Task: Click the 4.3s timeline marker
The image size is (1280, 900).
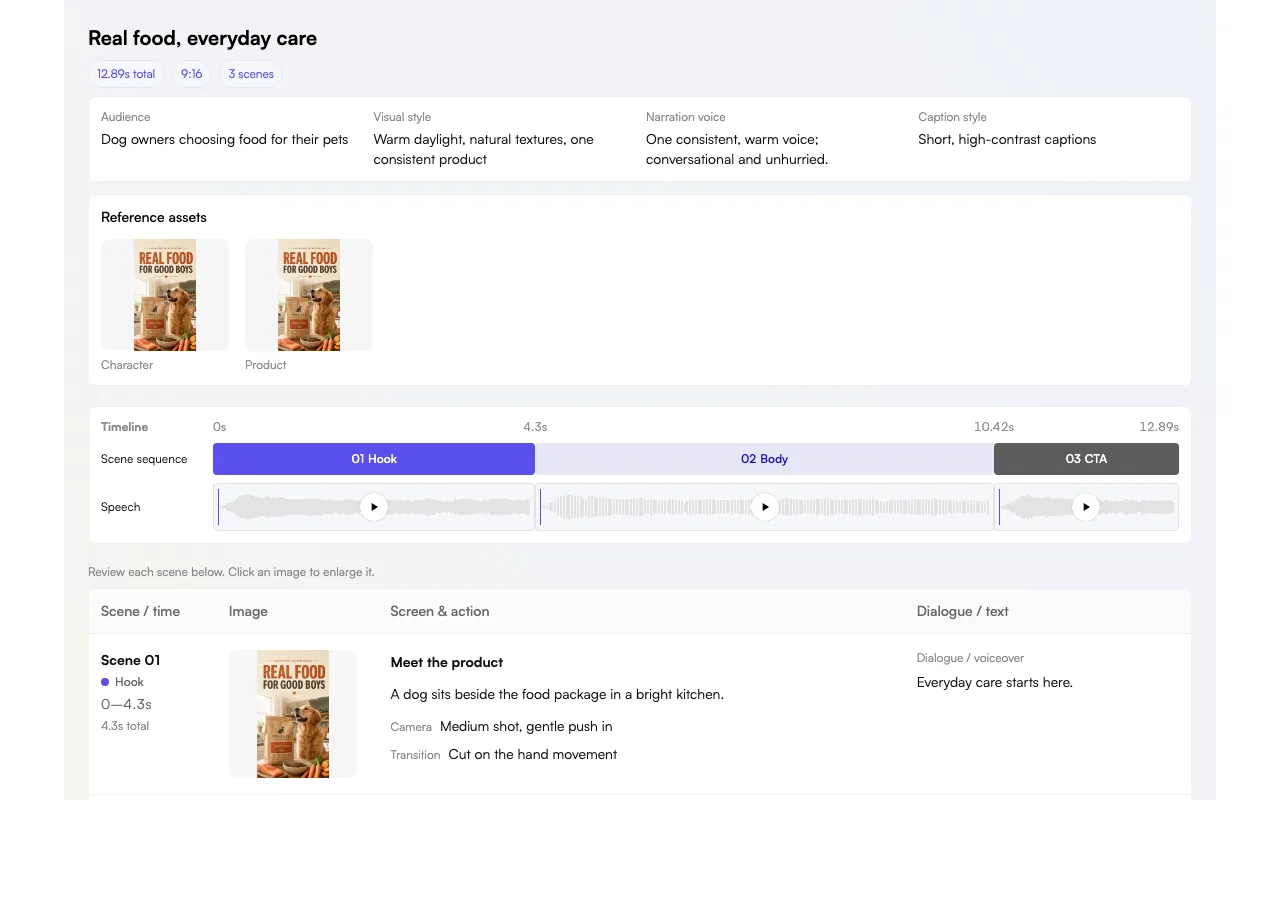Action: coord(535,427)
